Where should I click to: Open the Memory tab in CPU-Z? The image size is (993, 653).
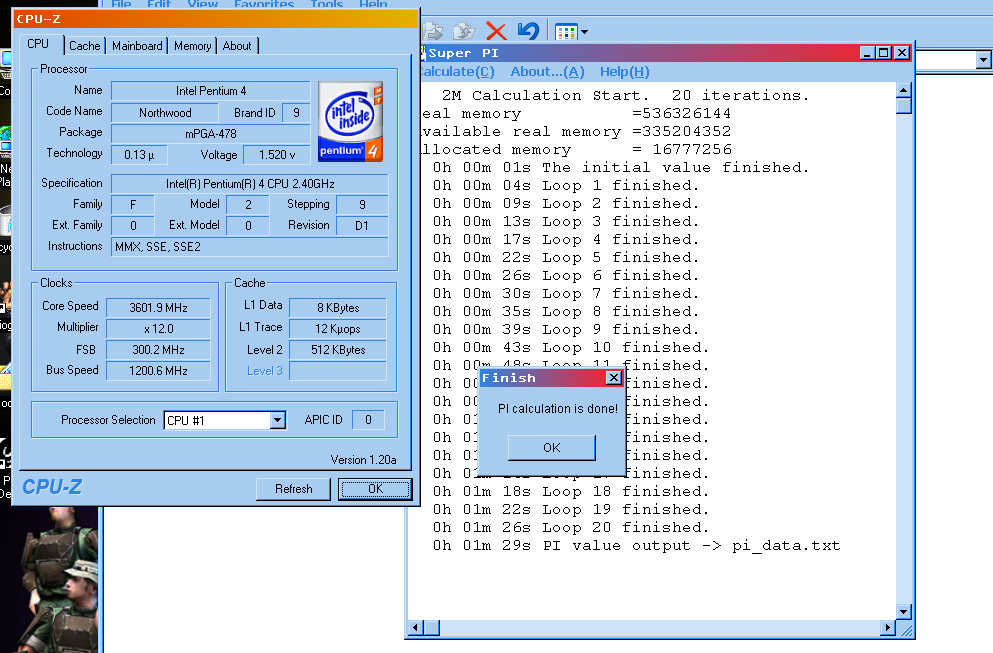(192, 46)
